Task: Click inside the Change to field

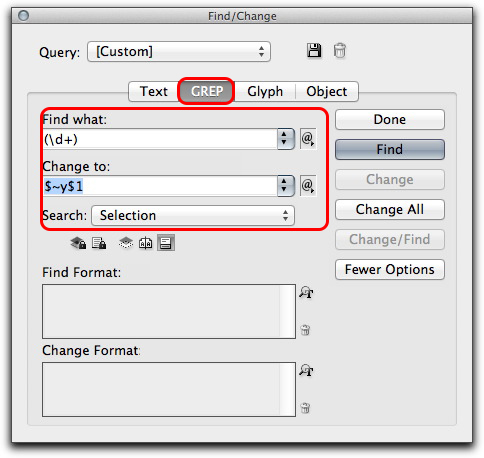Action: [160, 186]
